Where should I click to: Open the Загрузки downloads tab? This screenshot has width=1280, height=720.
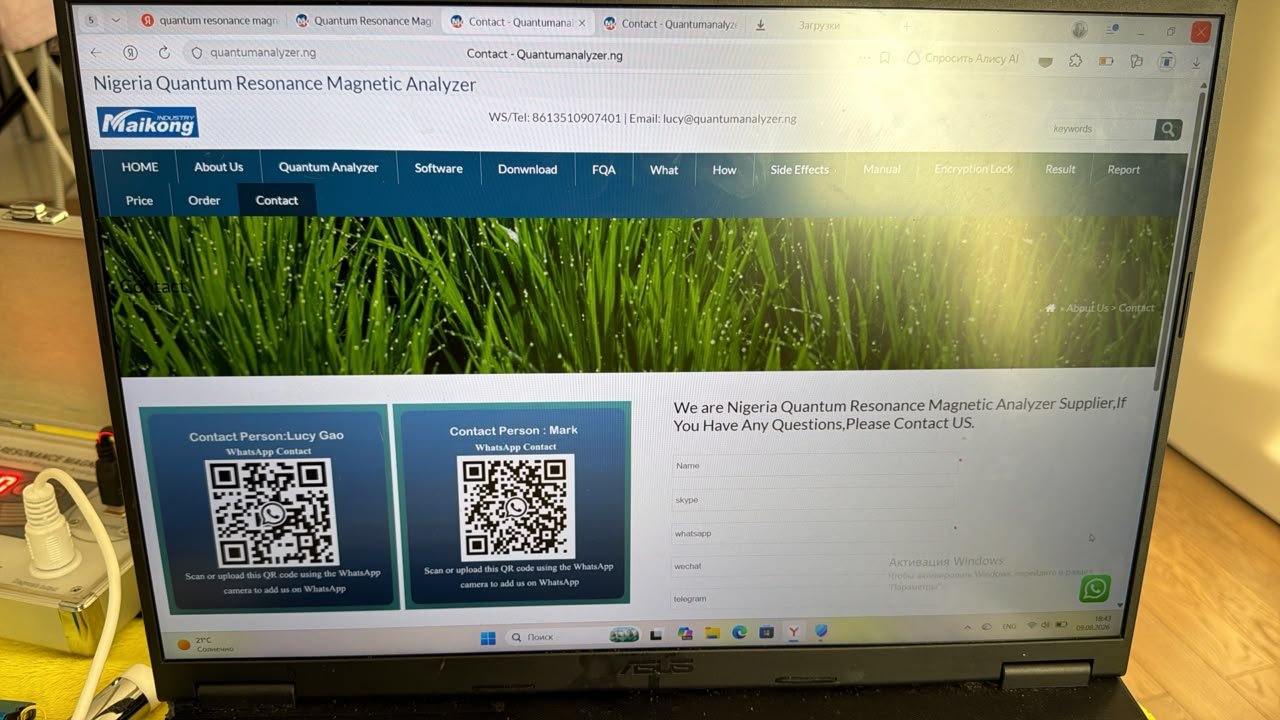point(819,25)
